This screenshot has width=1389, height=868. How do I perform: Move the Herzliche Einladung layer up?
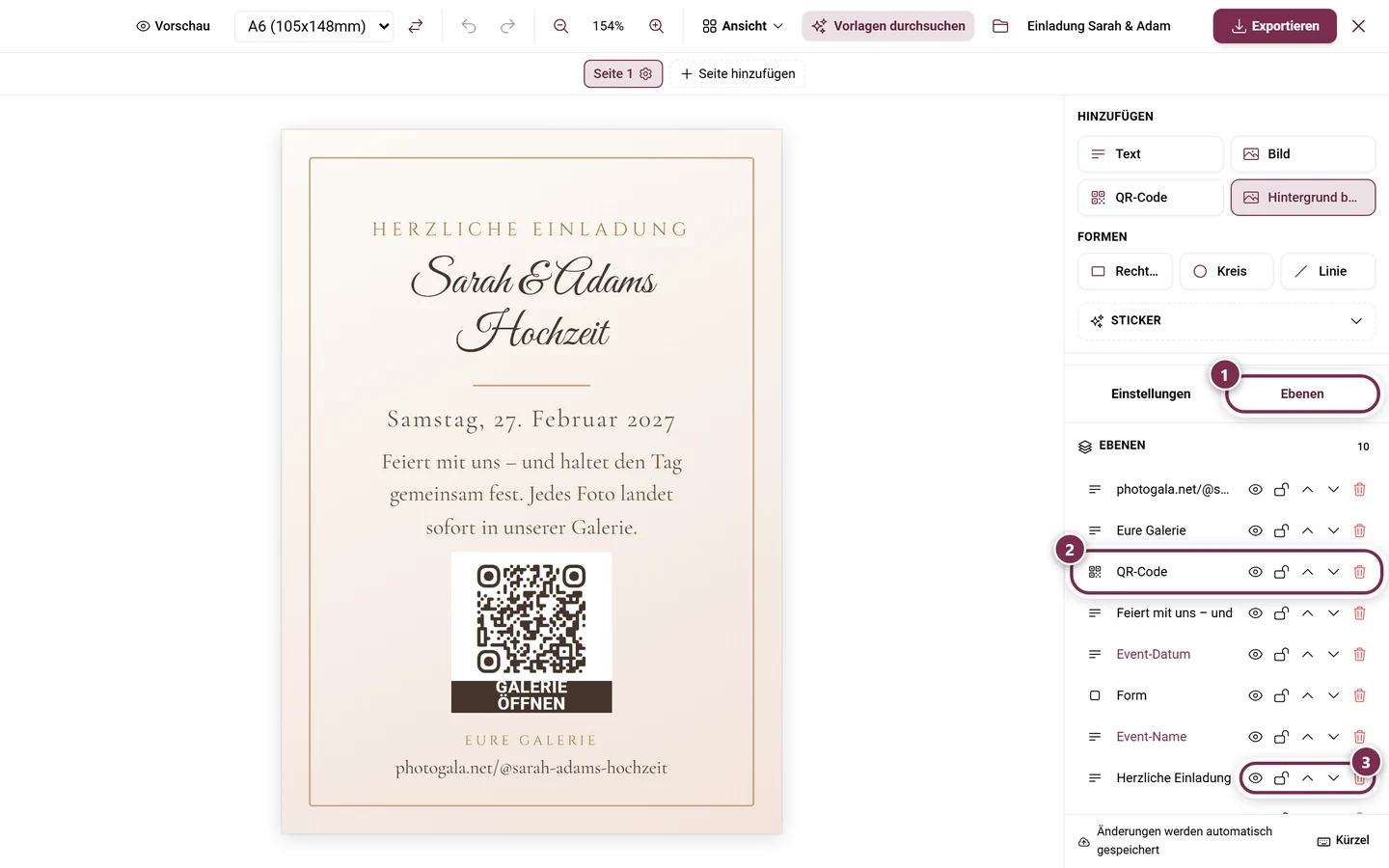pos(1307,778)
